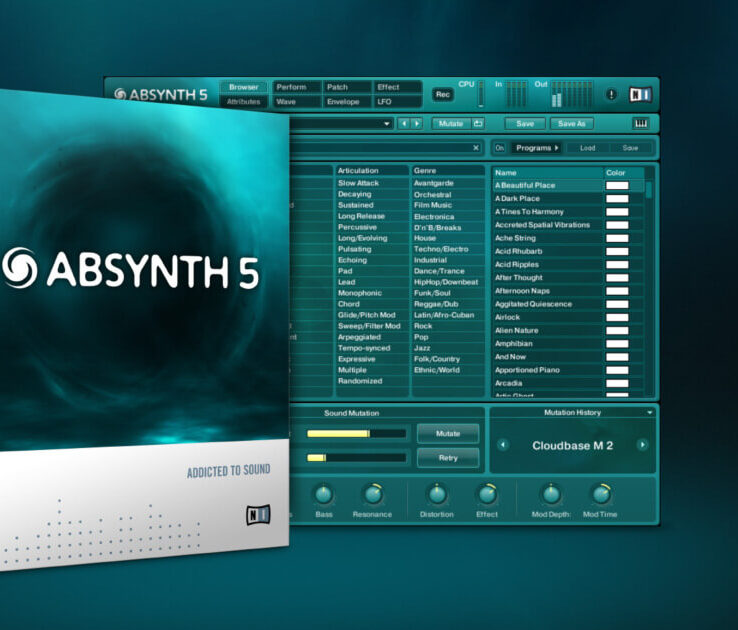The image size is (738, 630).
Task: Open the LFO tab
Action: point(398,102)
